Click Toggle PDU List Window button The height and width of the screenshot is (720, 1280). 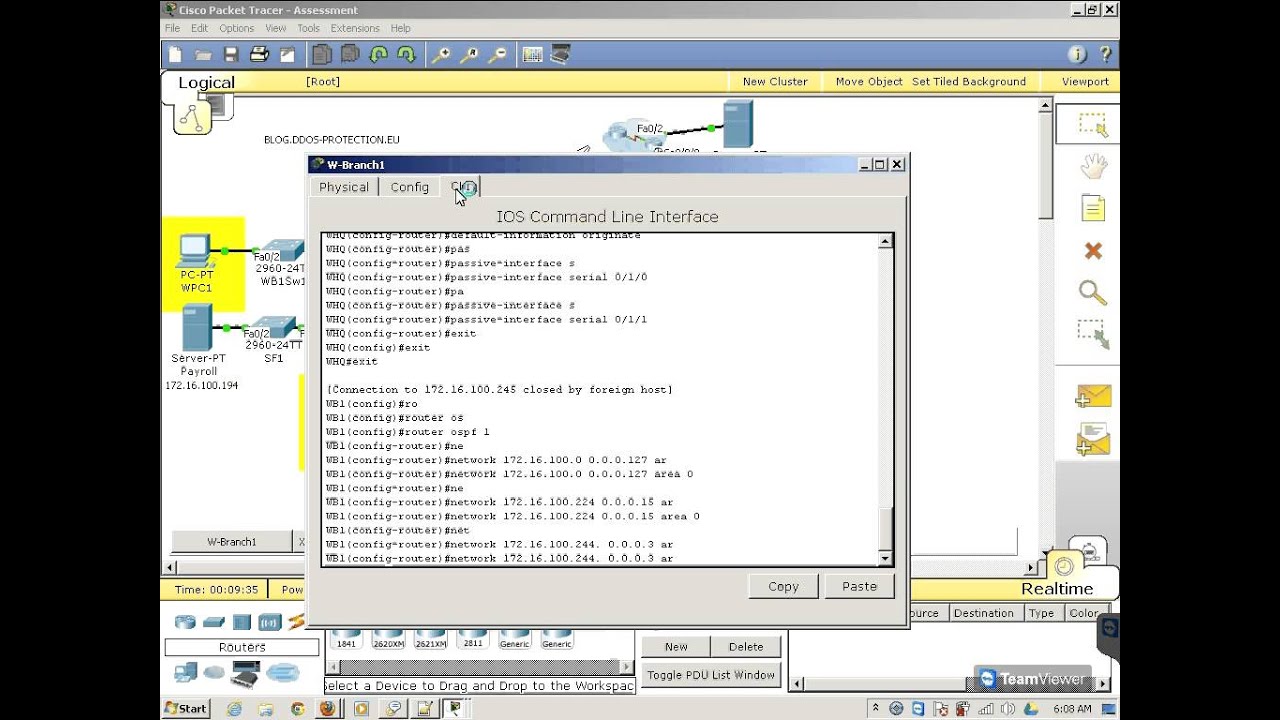point(711,675)
